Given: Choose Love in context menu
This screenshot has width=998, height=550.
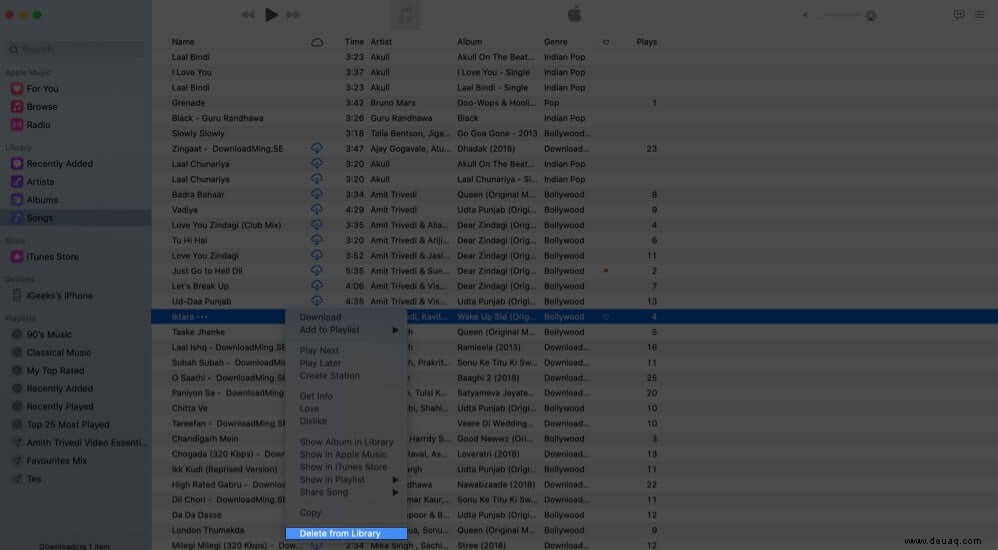Looking at the screenshot, I should (x=309, y=409).
